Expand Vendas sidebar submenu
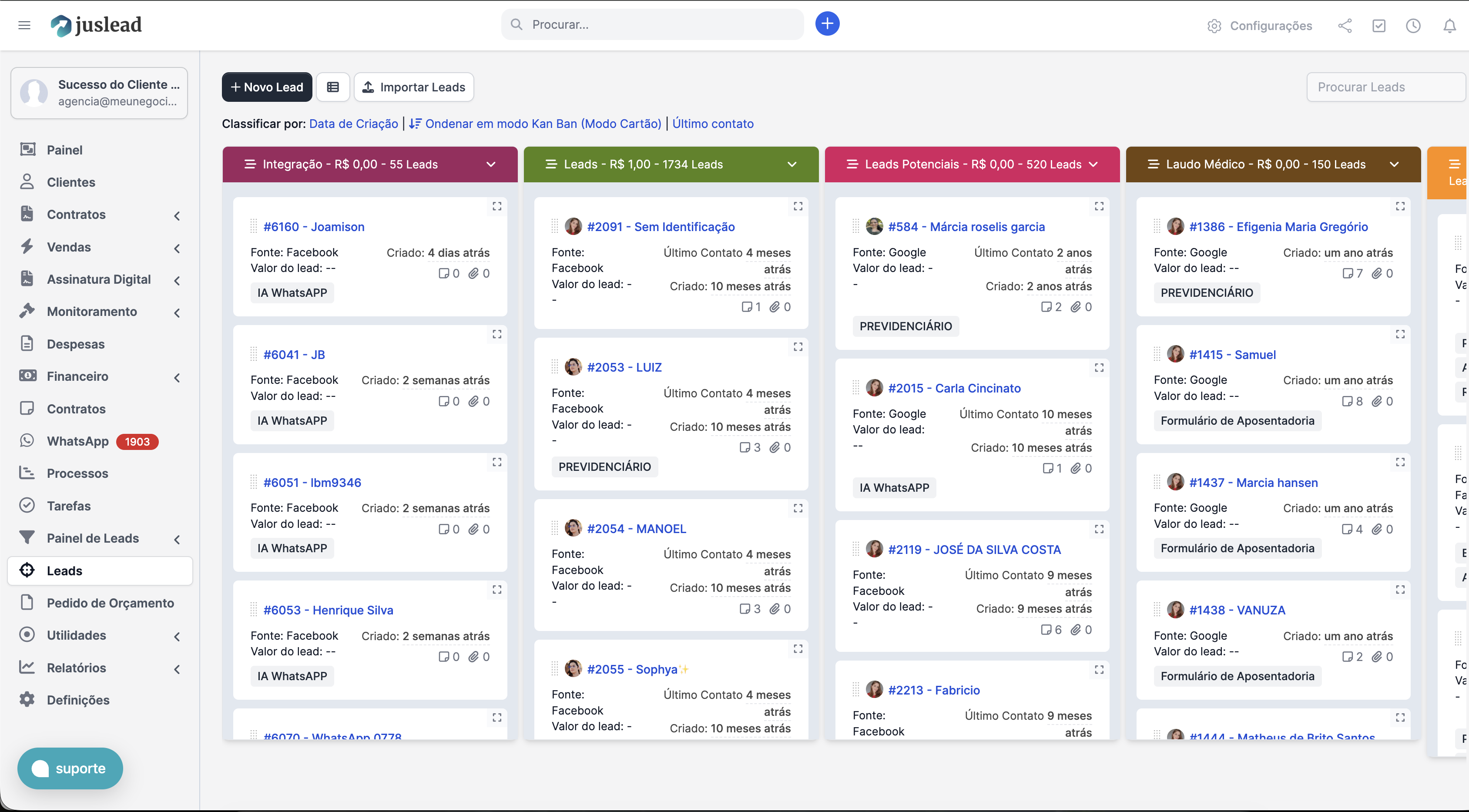1469x812 pixels. pyautogui.click(x=178, y=248)
